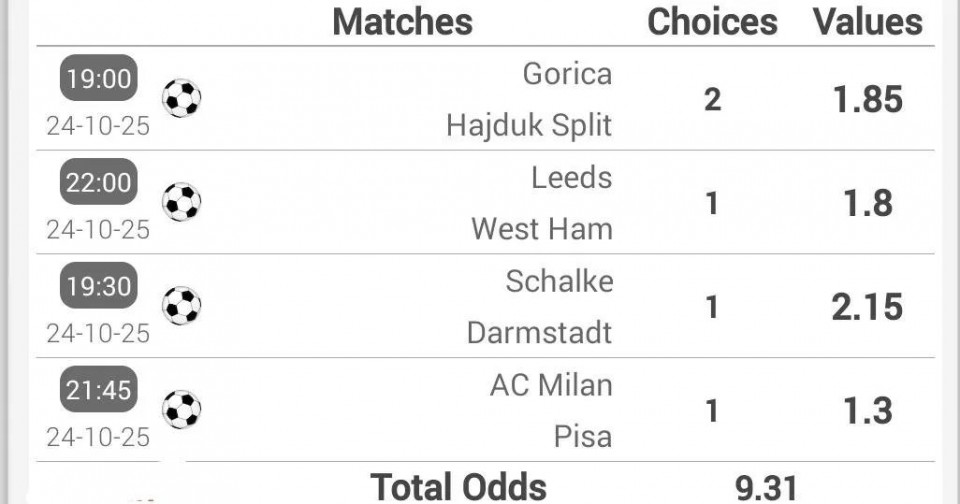
Task: Select the 22:00 time badge
Action: (x=98, y=183)
